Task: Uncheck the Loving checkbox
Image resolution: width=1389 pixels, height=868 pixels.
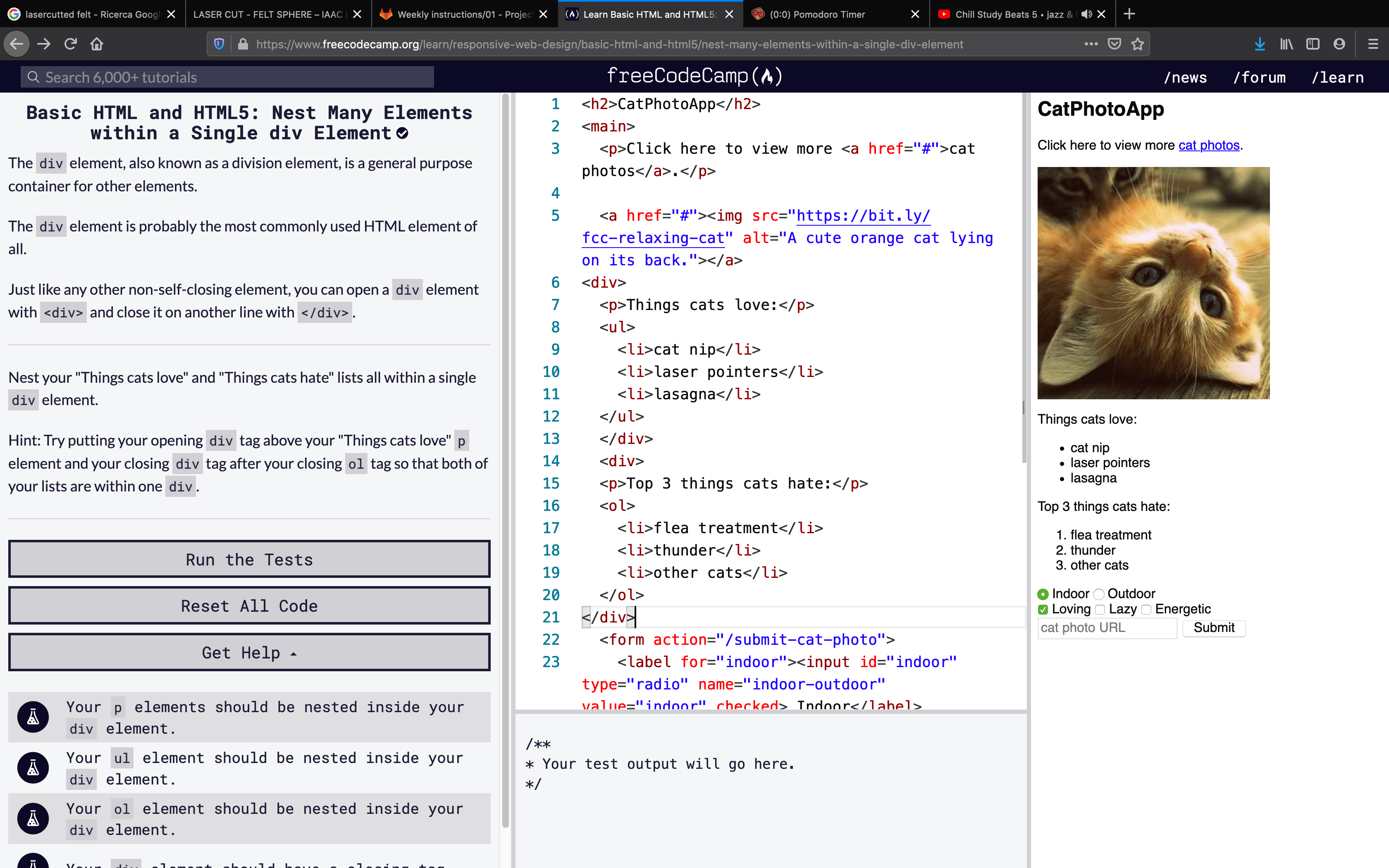Action: [1043, 609]
